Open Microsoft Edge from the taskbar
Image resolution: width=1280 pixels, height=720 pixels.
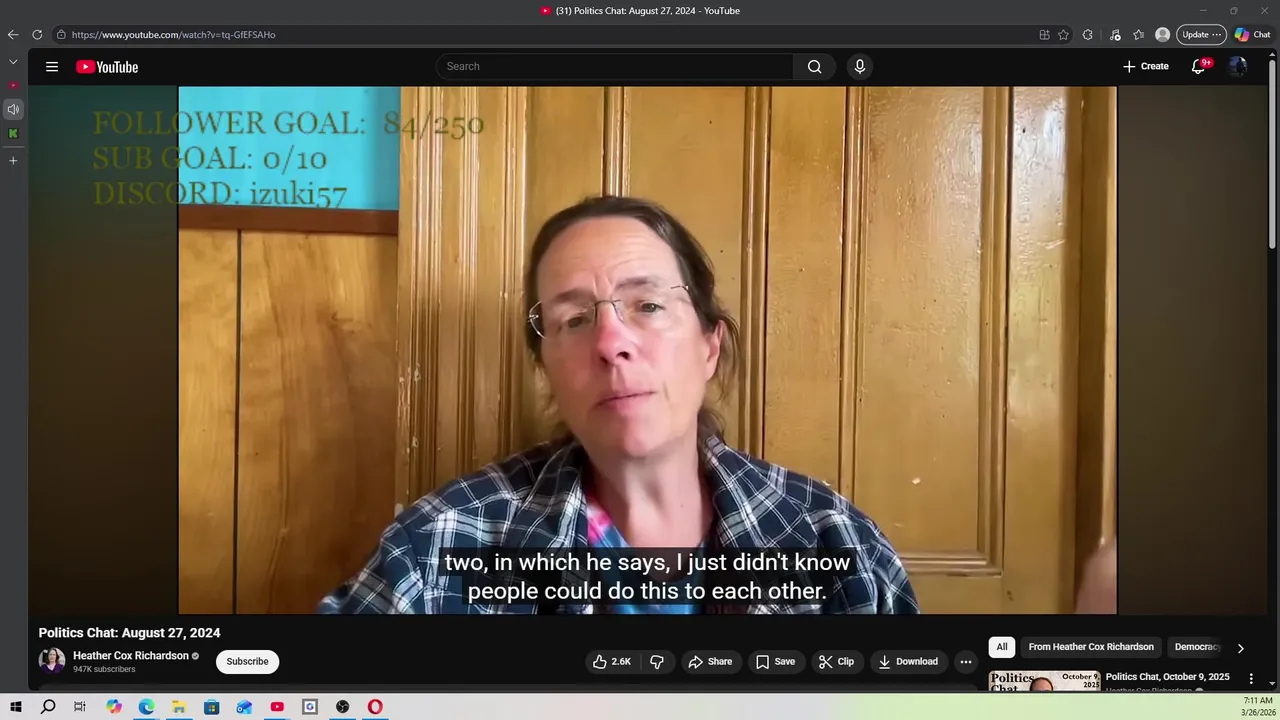click(x=146, y=707)
